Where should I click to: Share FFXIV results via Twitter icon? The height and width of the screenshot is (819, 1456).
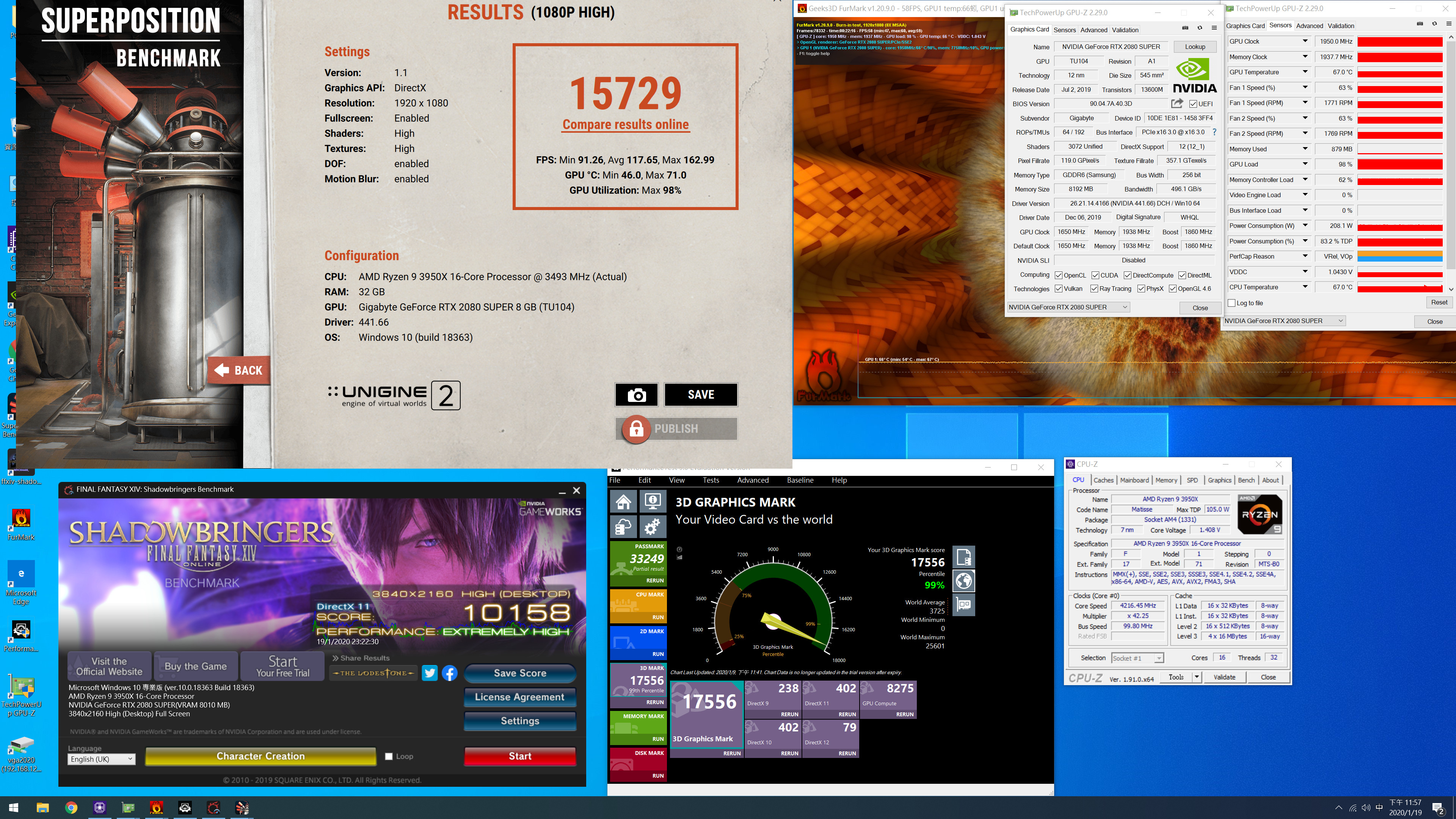(430, 673)
